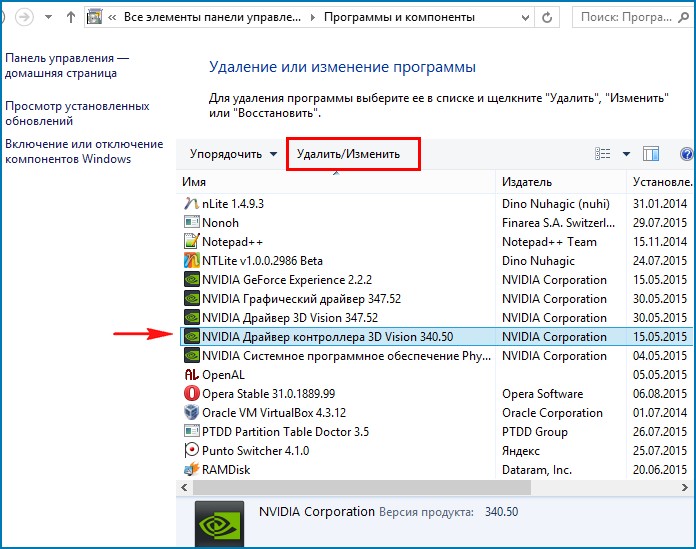Sort by the Издатель column header

tap(561, 182)
